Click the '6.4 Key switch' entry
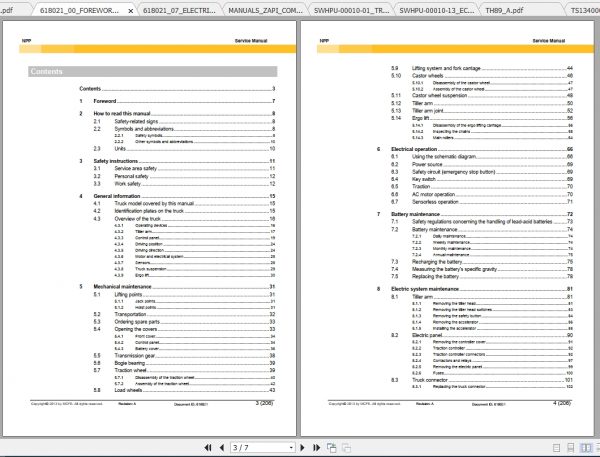This screenshot has height=457, width=600. click(482, 179)
